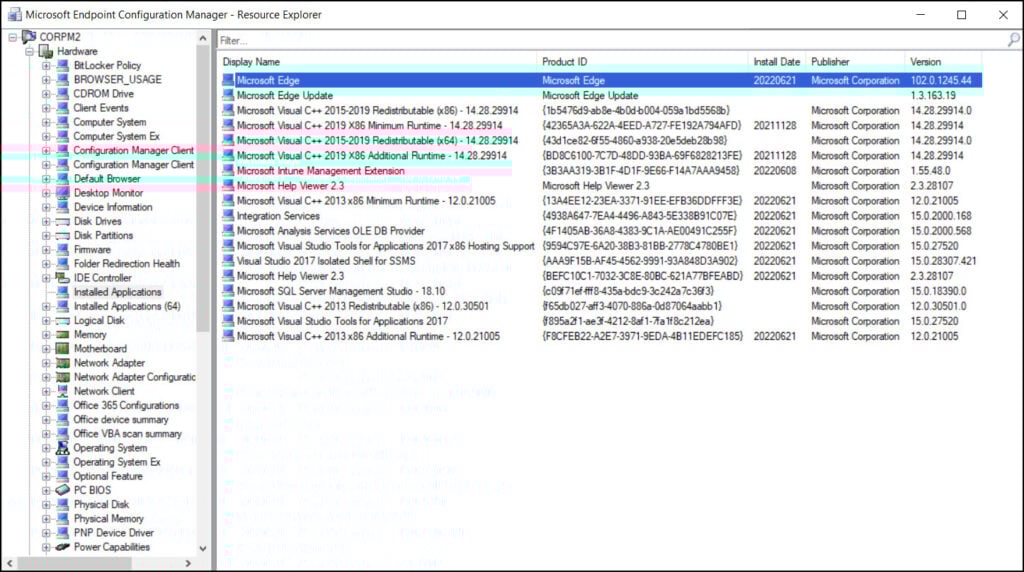Click the Firmware node icon
This screenshot has width=1024, height=572.
click(x=63, y=249)
